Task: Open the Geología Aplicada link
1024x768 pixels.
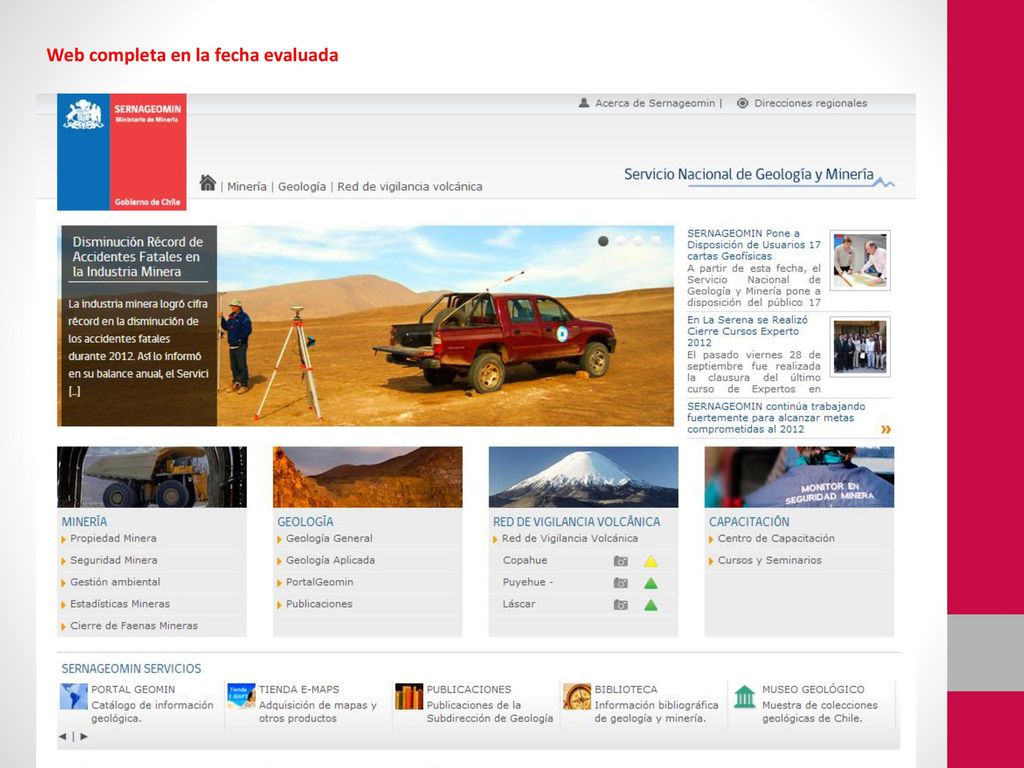Action: [x=330, y=560]
